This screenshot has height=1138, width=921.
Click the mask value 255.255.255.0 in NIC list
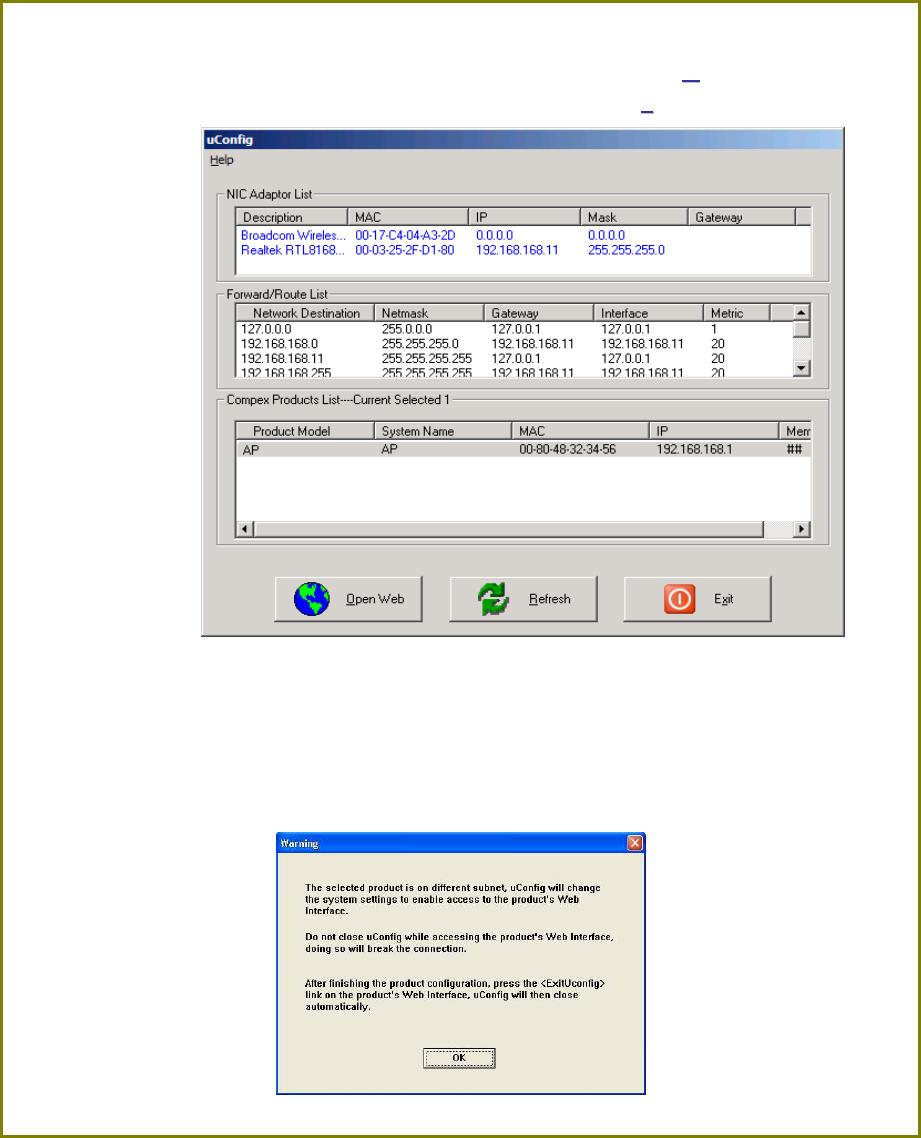click(x=626, y=250)
